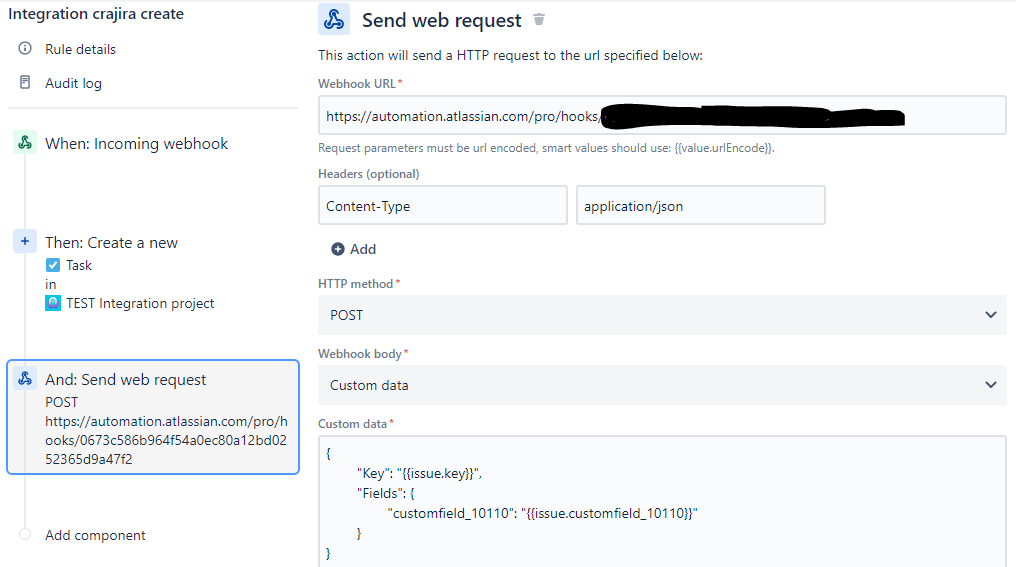The image size is (1016, 567).
Task: Click the Incoming webhook trigger icon
Action: coord(25,143)
